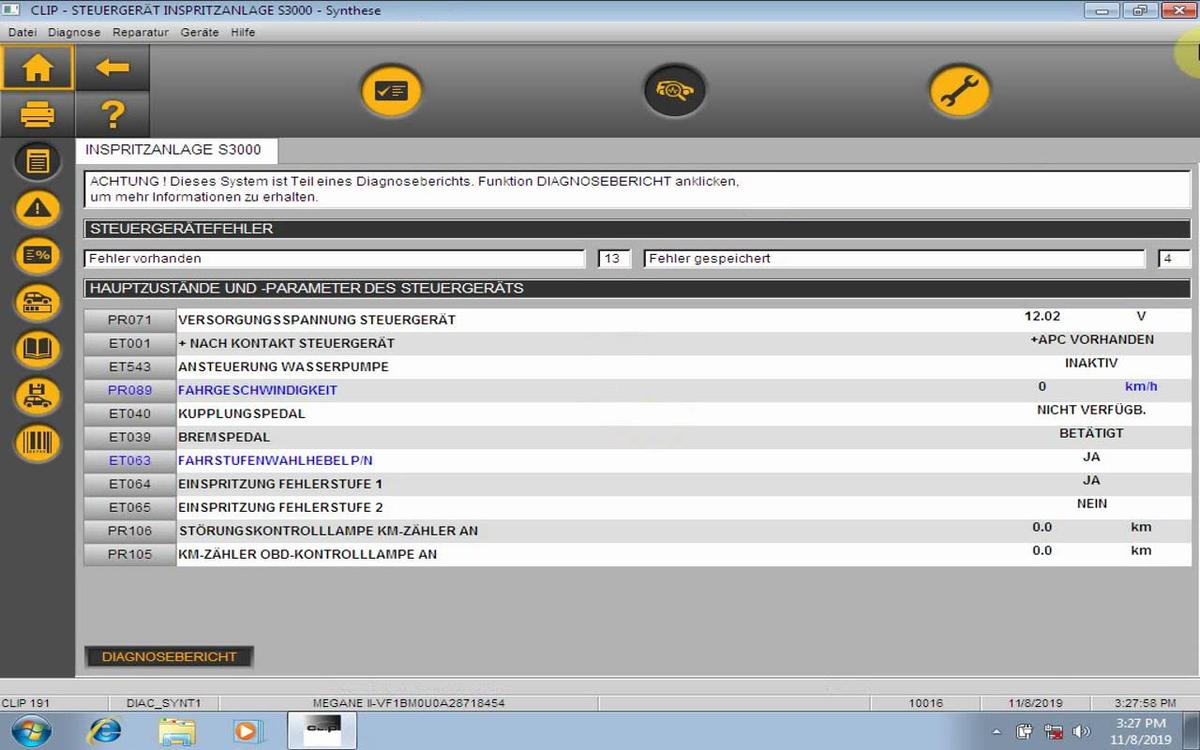Select the INSPRITZANLAGE S3000 tab

point(176,150)
